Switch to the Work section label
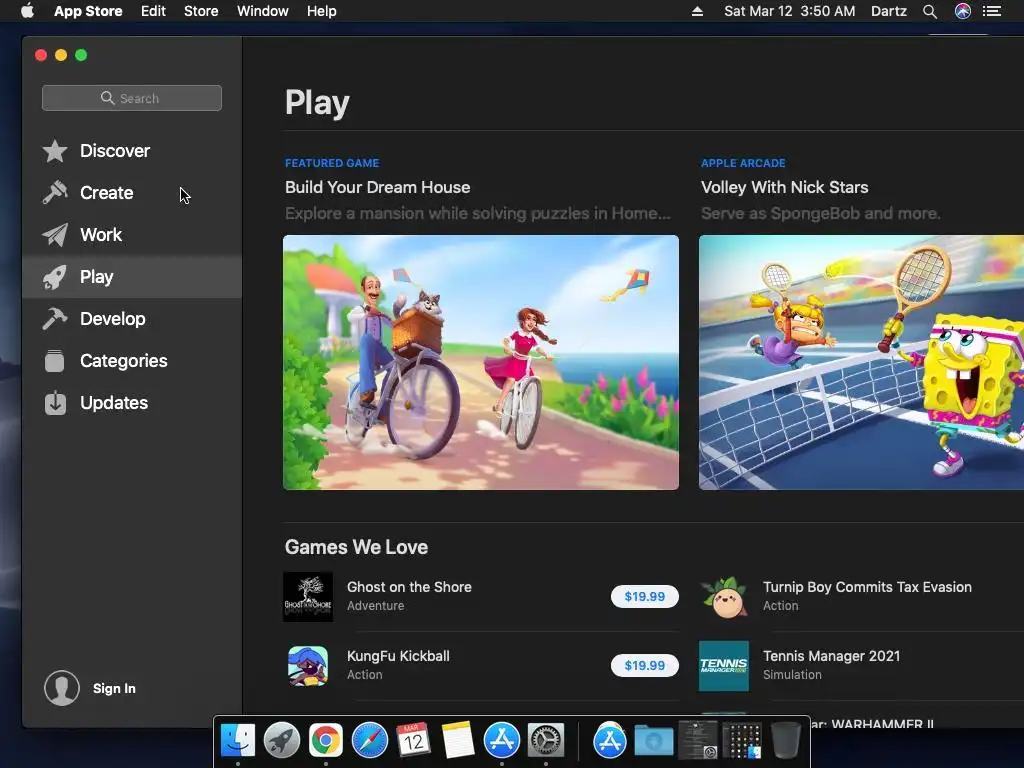 101,235
